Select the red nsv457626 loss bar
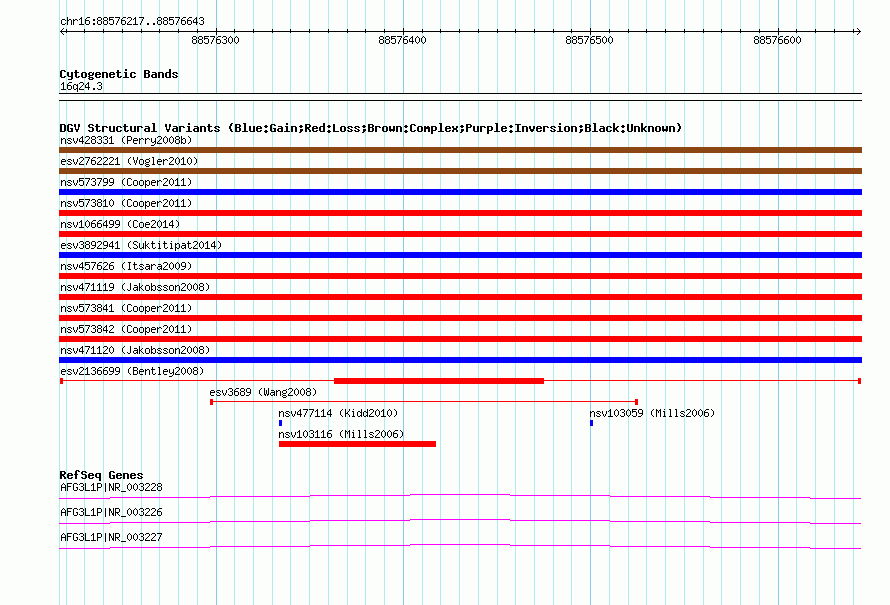This screenshot has height=605, width=890. [460, 276]
